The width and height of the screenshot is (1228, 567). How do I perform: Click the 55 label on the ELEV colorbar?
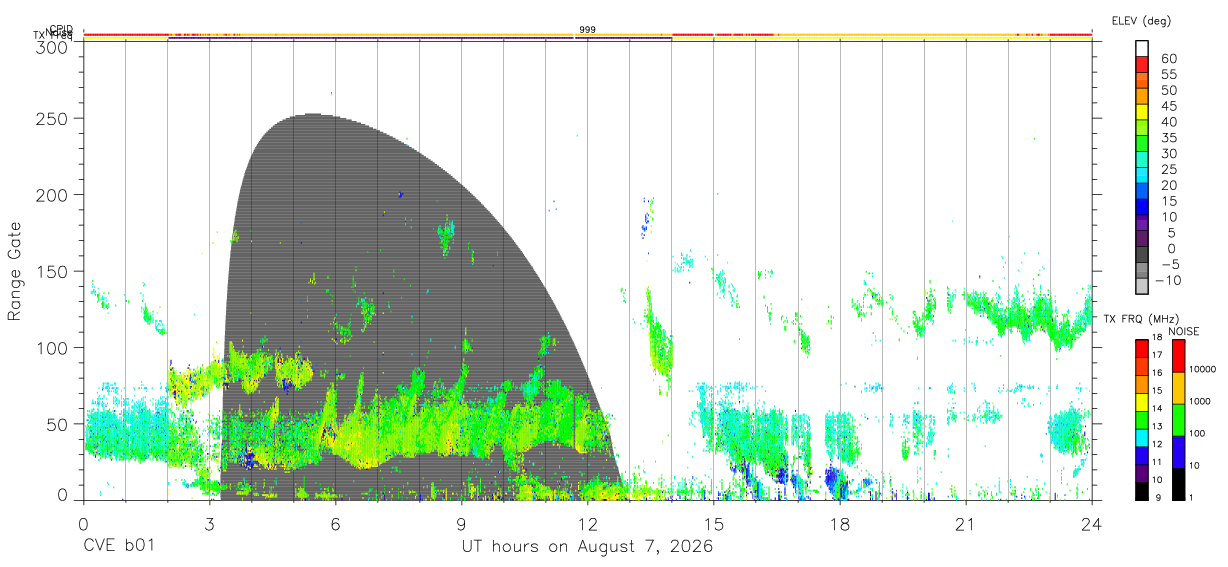[x=1169, y=75]
